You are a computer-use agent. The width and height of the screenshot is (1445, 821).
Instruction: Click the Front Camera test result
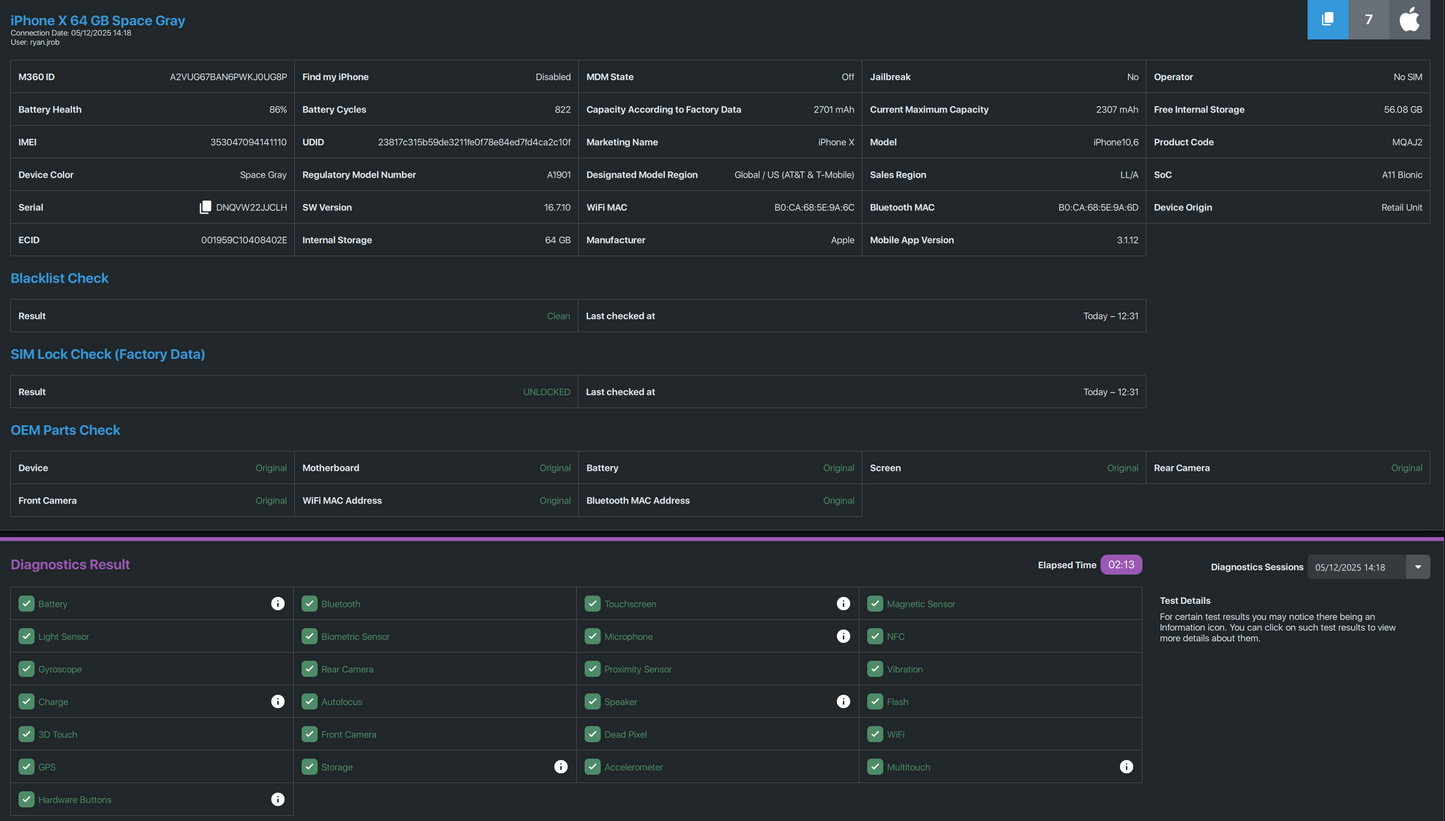click(348, 735)
